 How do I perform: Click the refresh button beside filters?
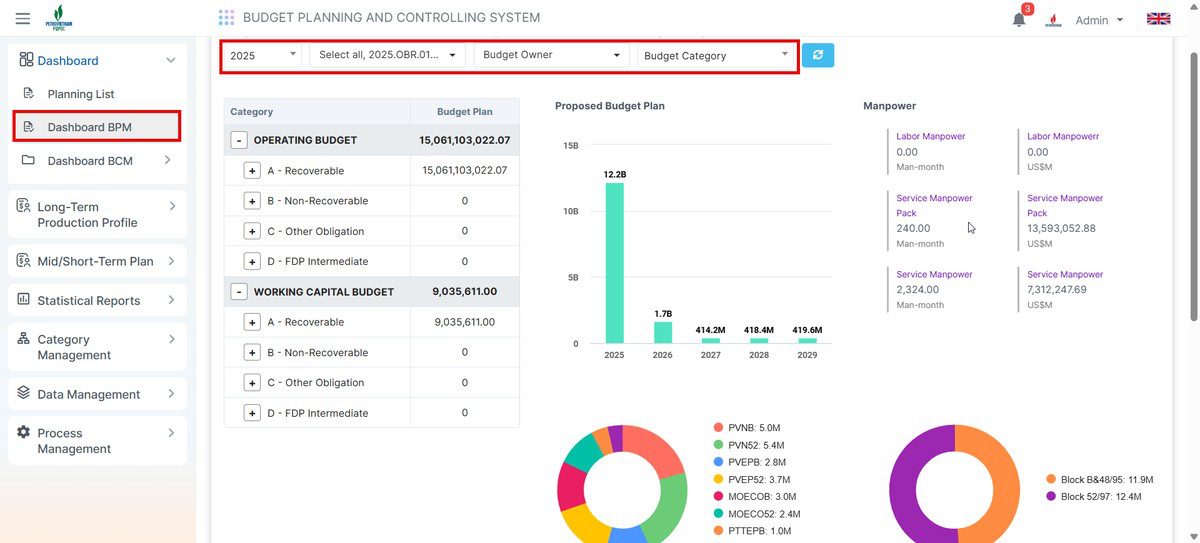click(x=818, y=55)
